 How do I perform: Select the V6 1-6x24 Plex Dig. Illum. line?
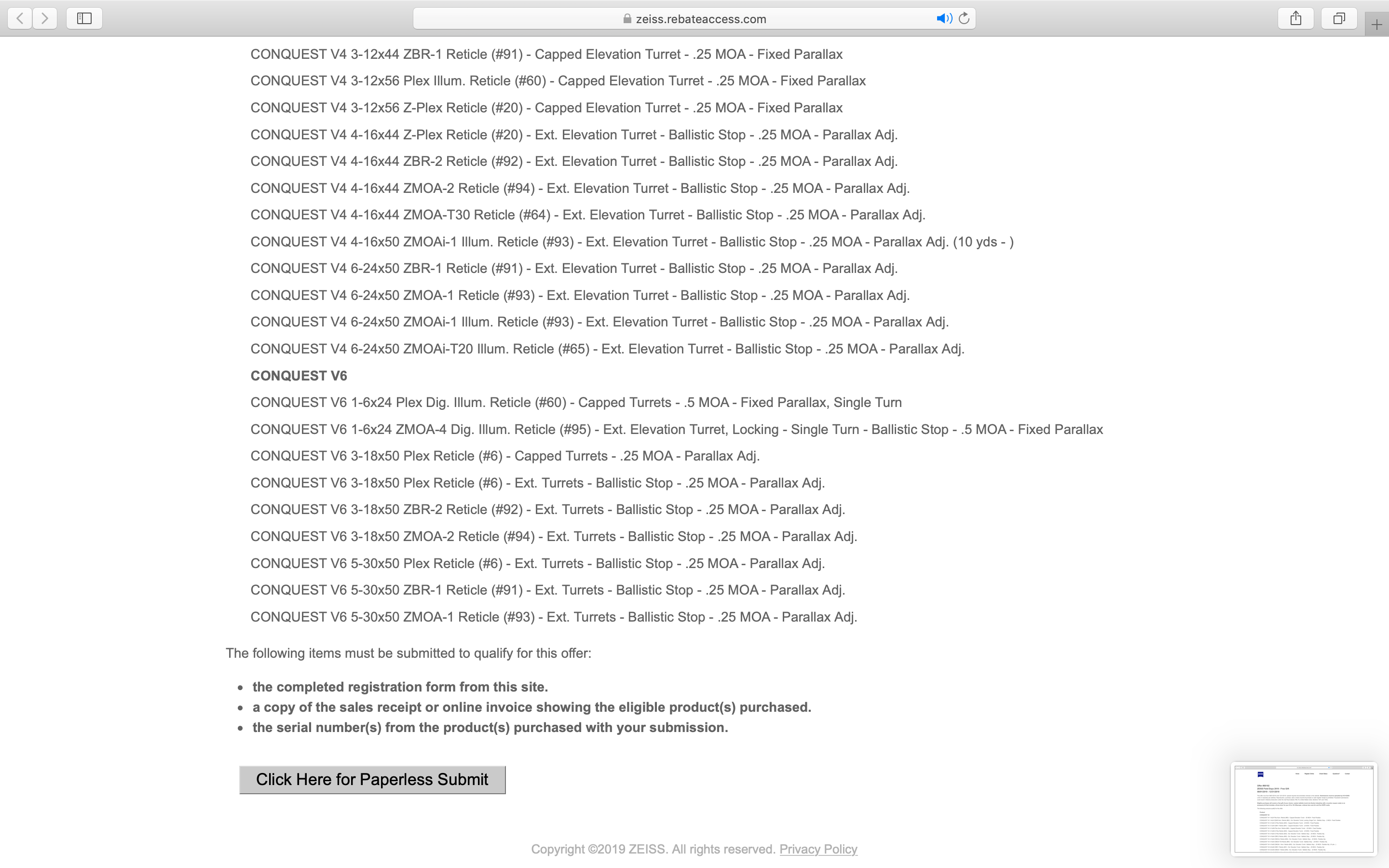tap(576, 403)
